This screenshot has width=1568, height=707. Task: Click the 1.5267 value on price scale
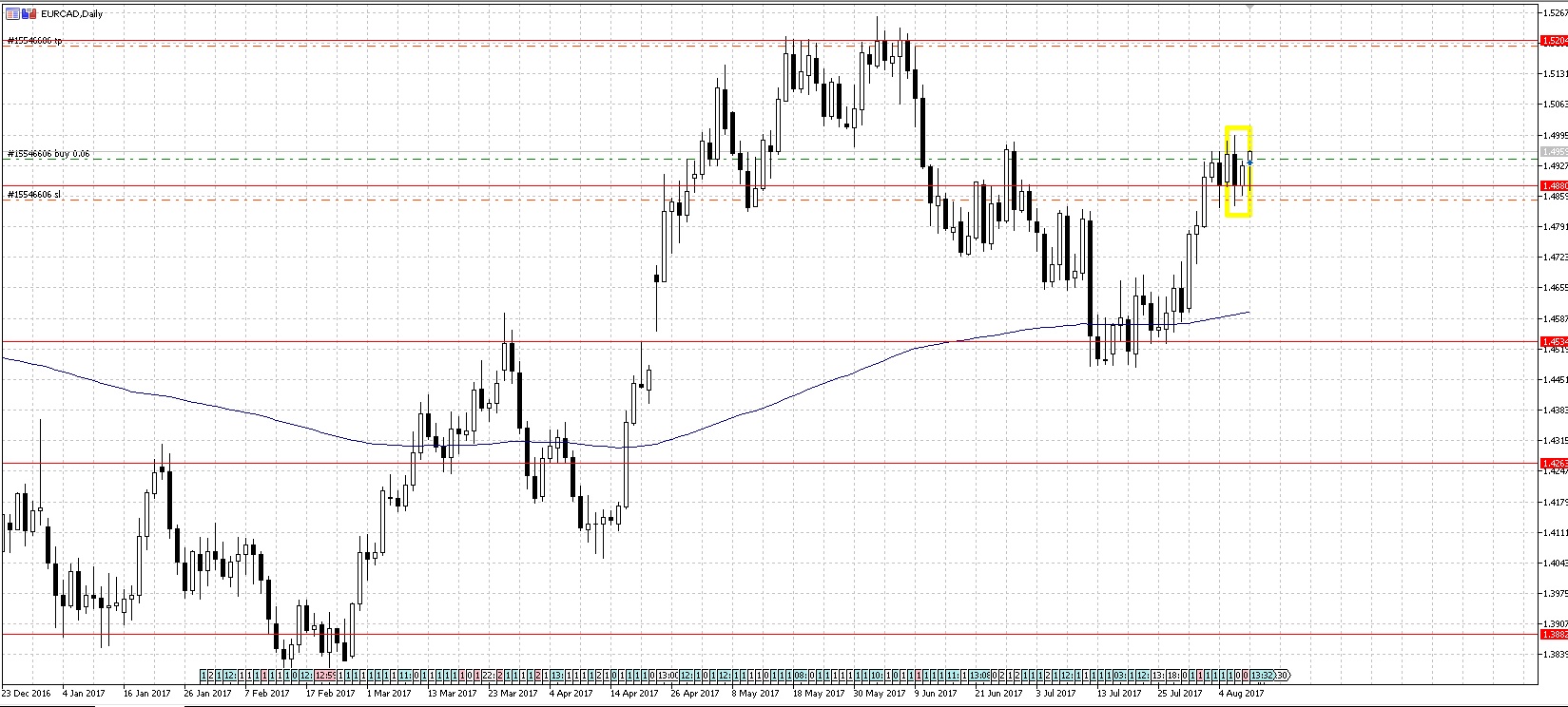pos(1556,12)
